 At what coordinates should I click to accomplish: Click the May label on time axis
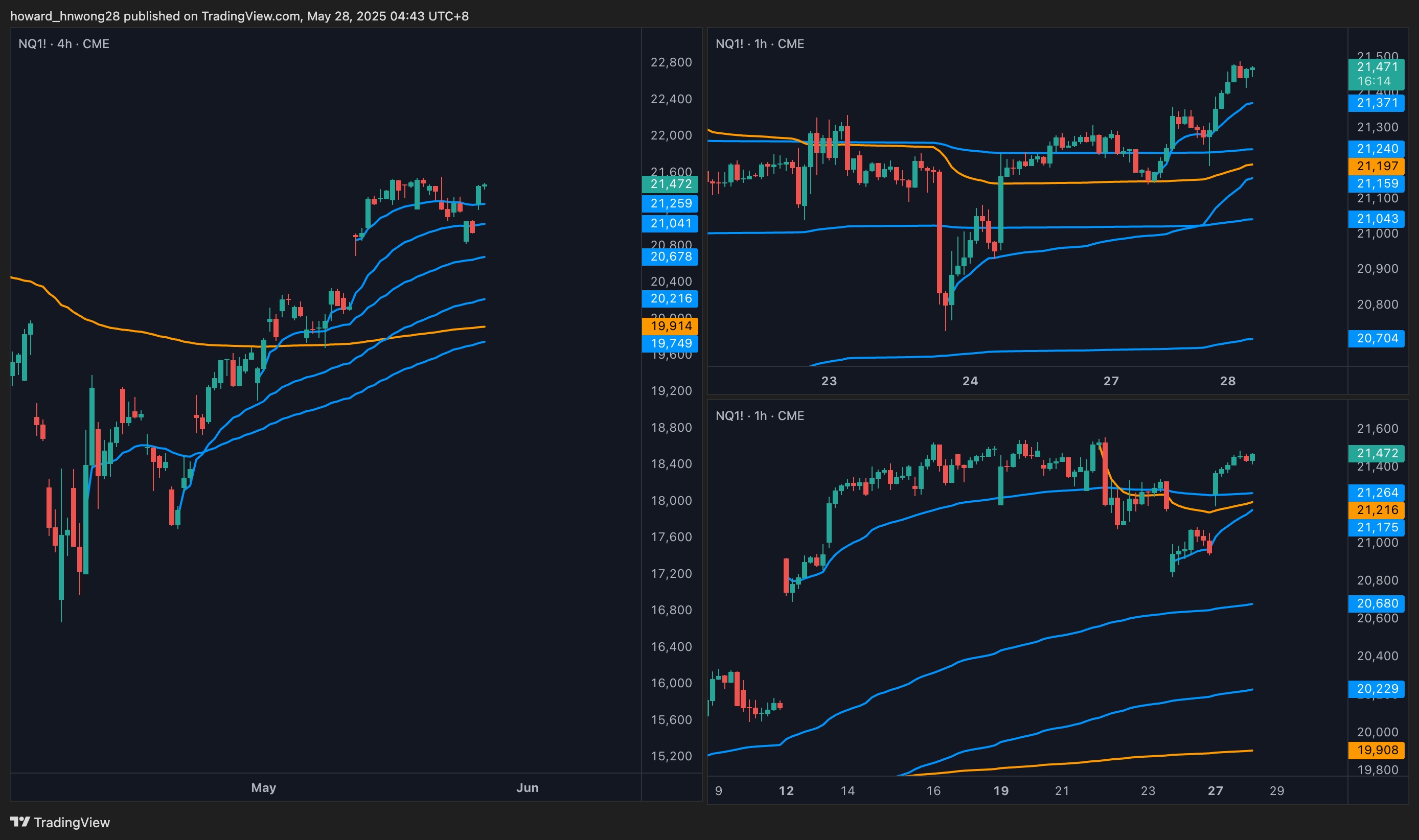tap(263, 787)
